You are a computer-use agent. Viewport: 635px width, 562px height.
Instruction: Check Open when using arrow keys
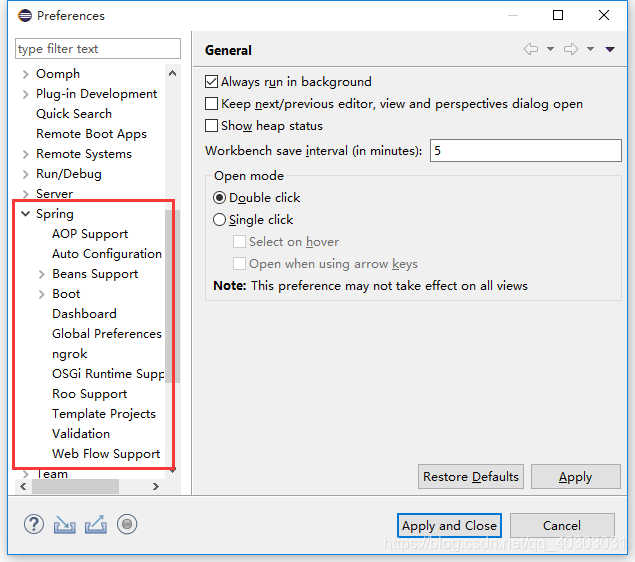(239, 264)
